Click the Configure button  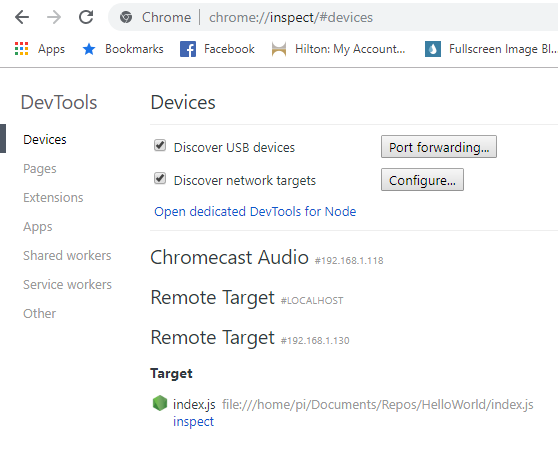click(422, 180)
